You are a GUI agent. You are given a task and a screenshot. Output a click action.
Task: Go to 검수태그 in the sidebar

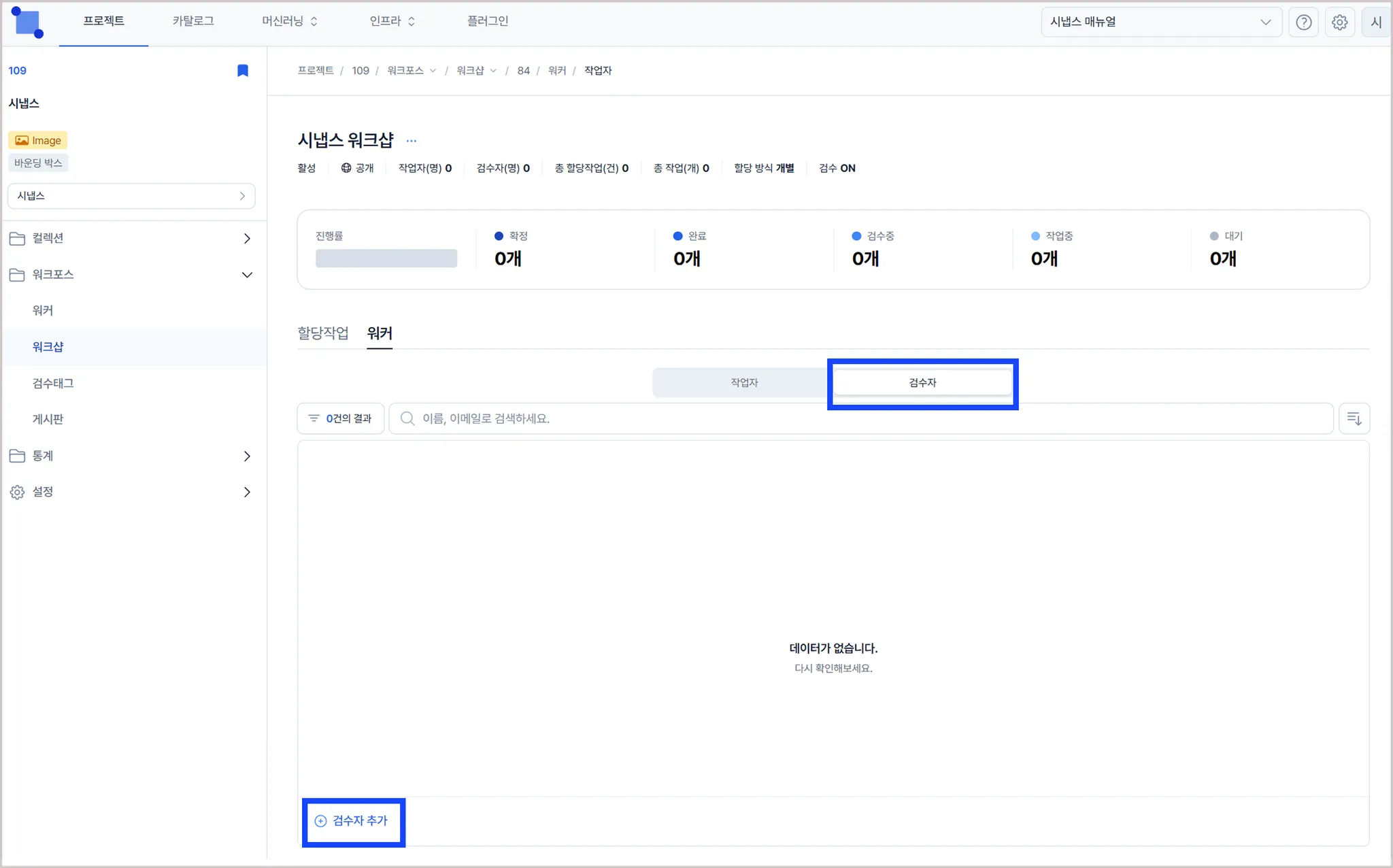coord(53,383)
